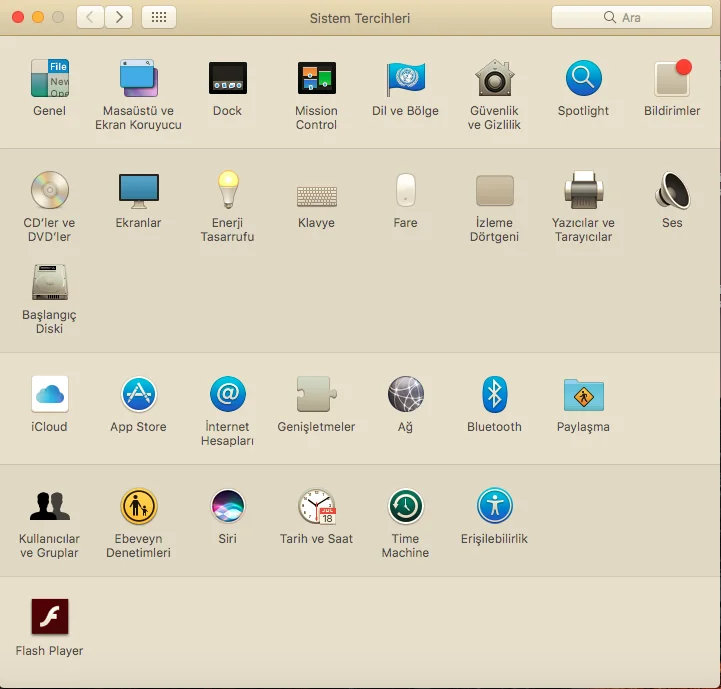Click the forward navigation arrow
This screenshot has width=721, height=689.
pyautogui.click(x=118, y=17)
